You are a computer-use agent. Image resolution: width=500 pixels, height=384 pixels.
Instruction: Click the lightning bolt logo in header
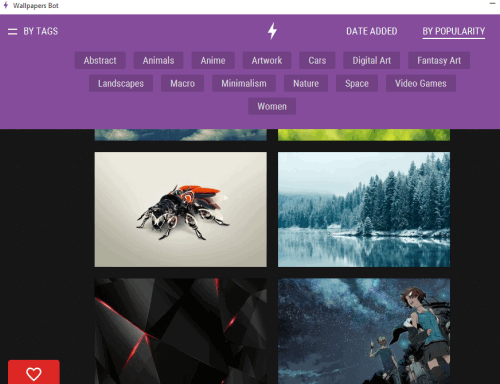click(x=272, y=31)
